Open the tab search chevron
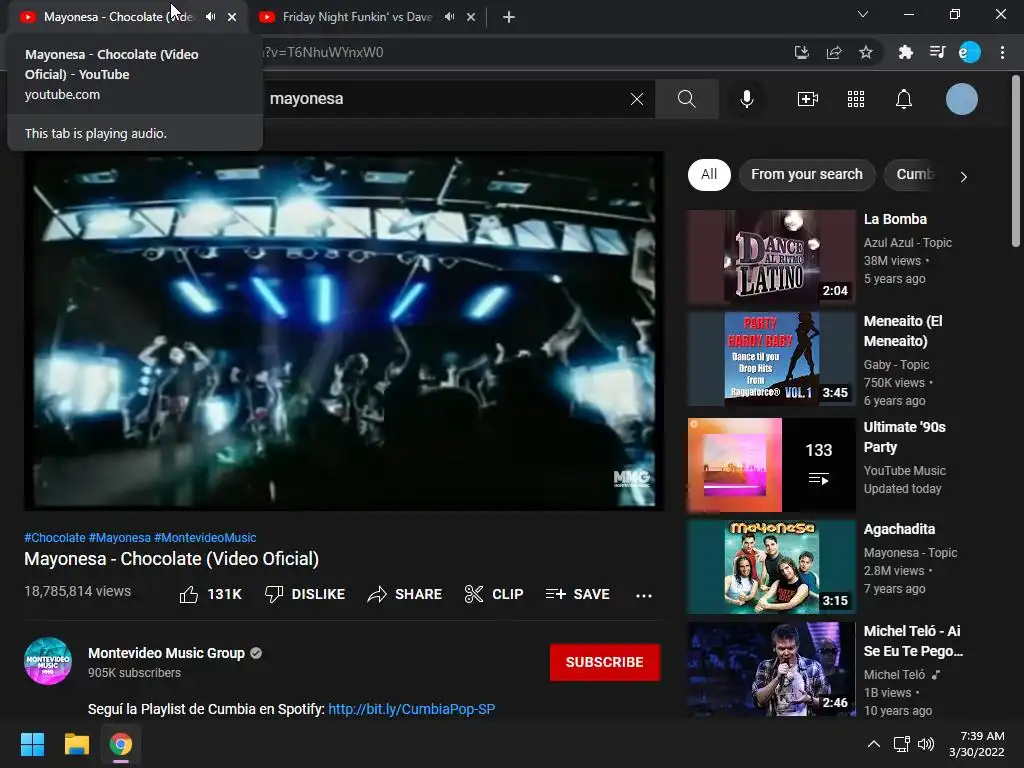Image resolution: width=1024 pixels, height=768 pixels. coord(863,14)
